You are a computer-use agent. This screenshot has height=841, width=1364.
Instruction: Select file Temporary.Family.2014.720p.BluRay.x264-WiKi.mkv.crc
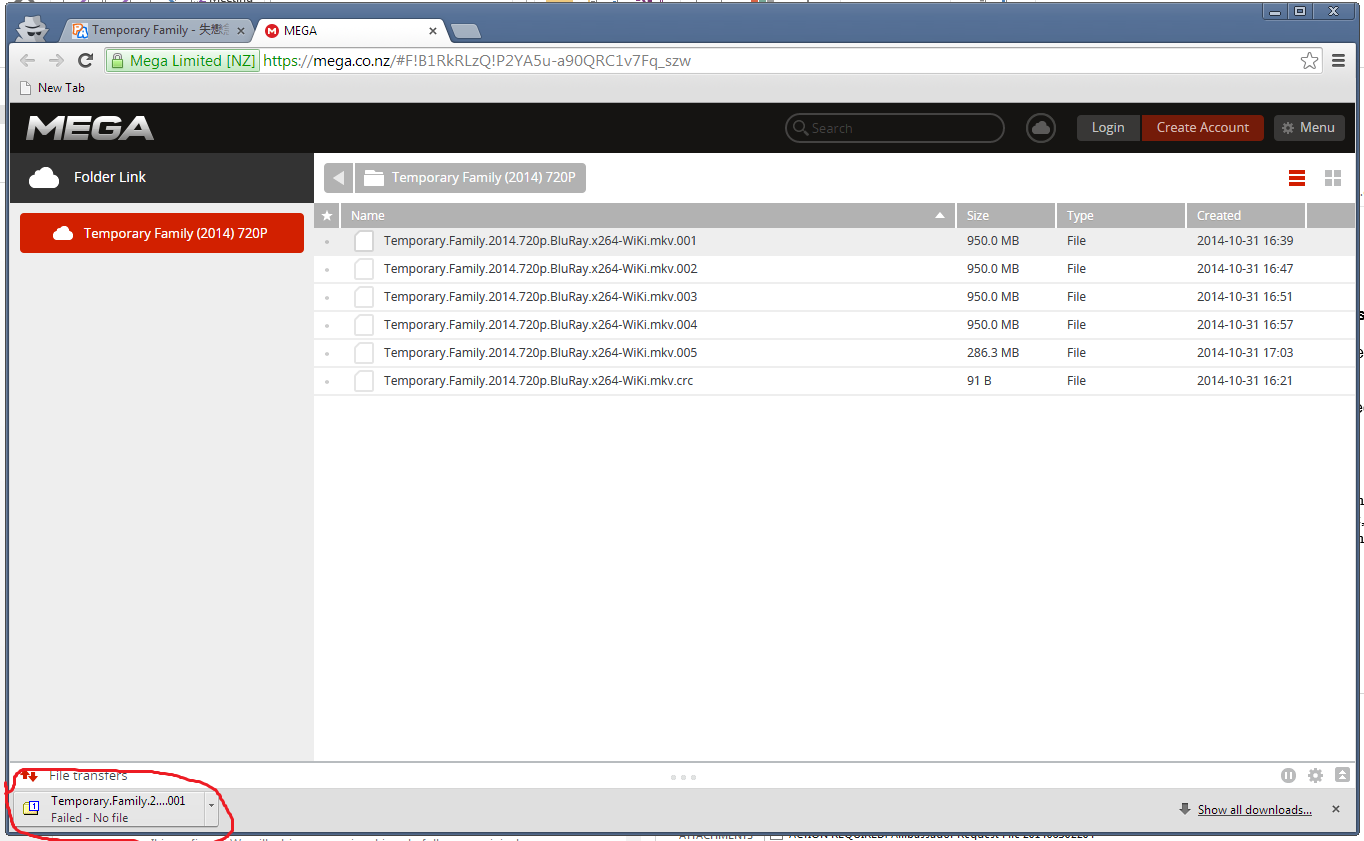click(538, 381)
